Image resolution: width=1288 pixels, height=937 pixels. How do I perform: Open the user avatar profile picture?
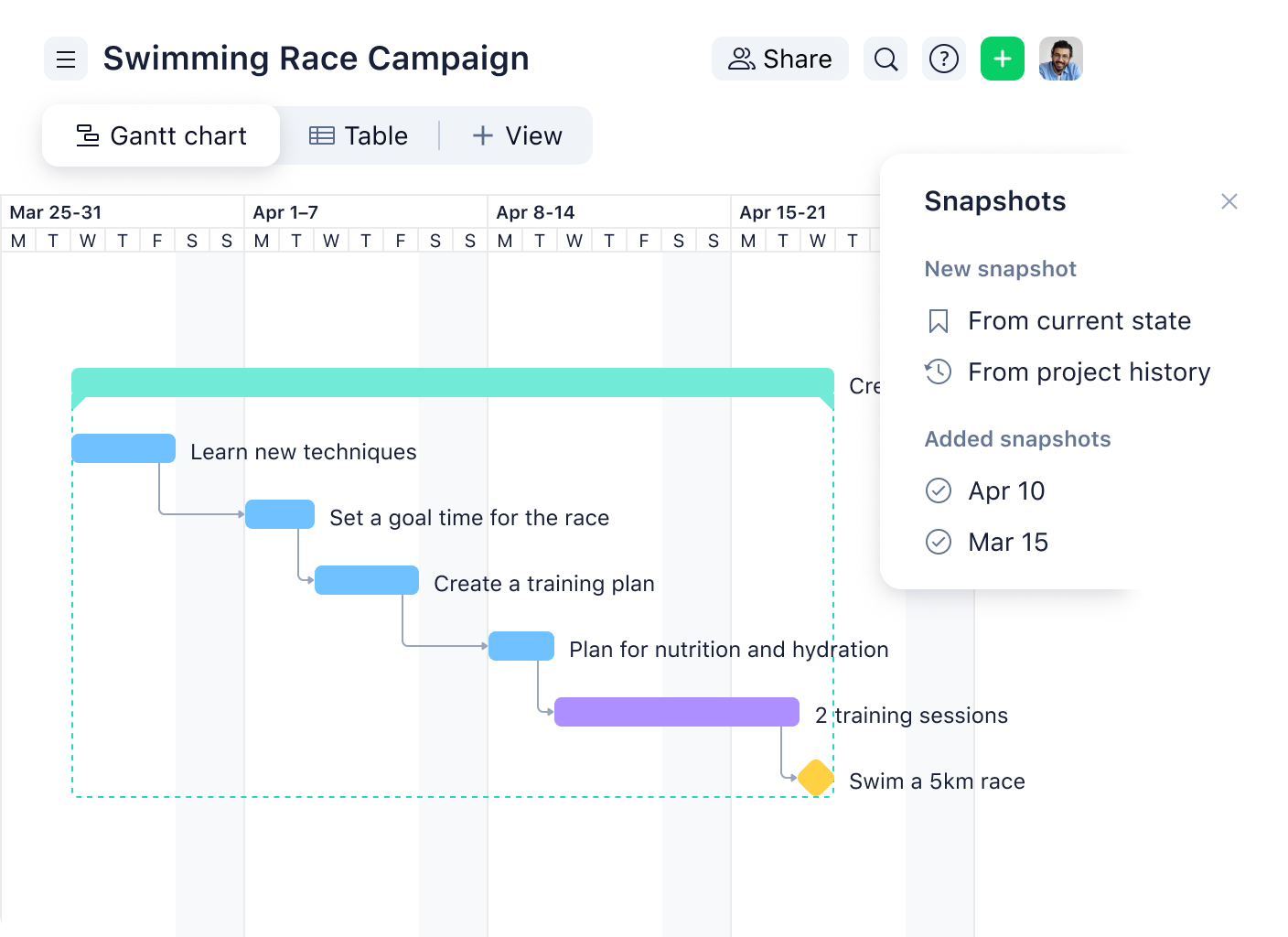[1060, 59]
